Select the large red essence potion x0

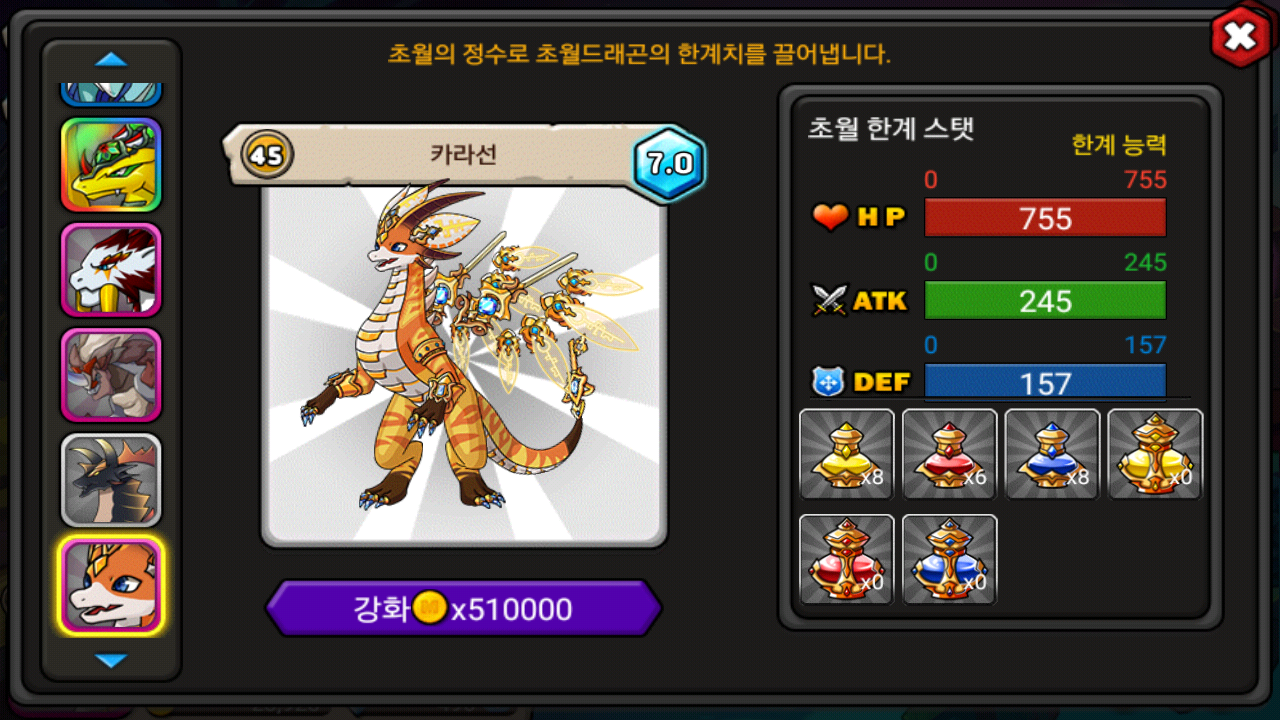tap(847, 559)
